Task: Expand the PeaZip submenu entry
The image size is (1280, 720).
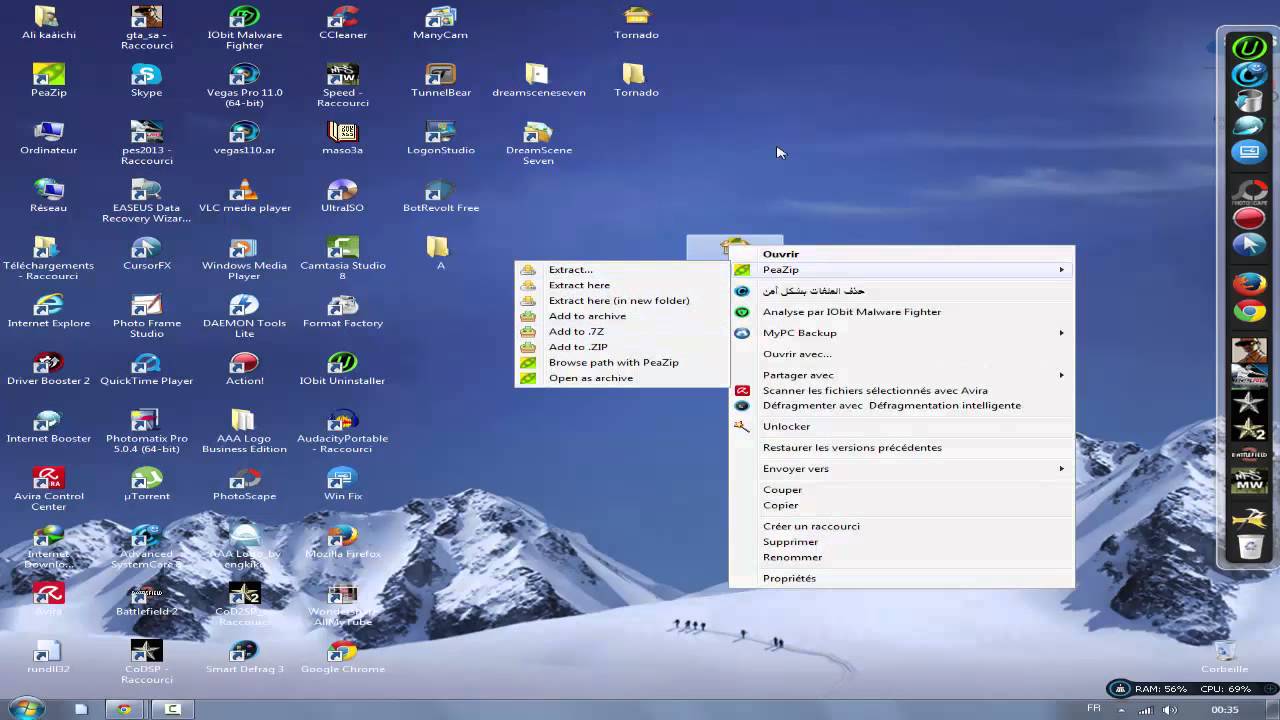Action: (x=902, y=270)
